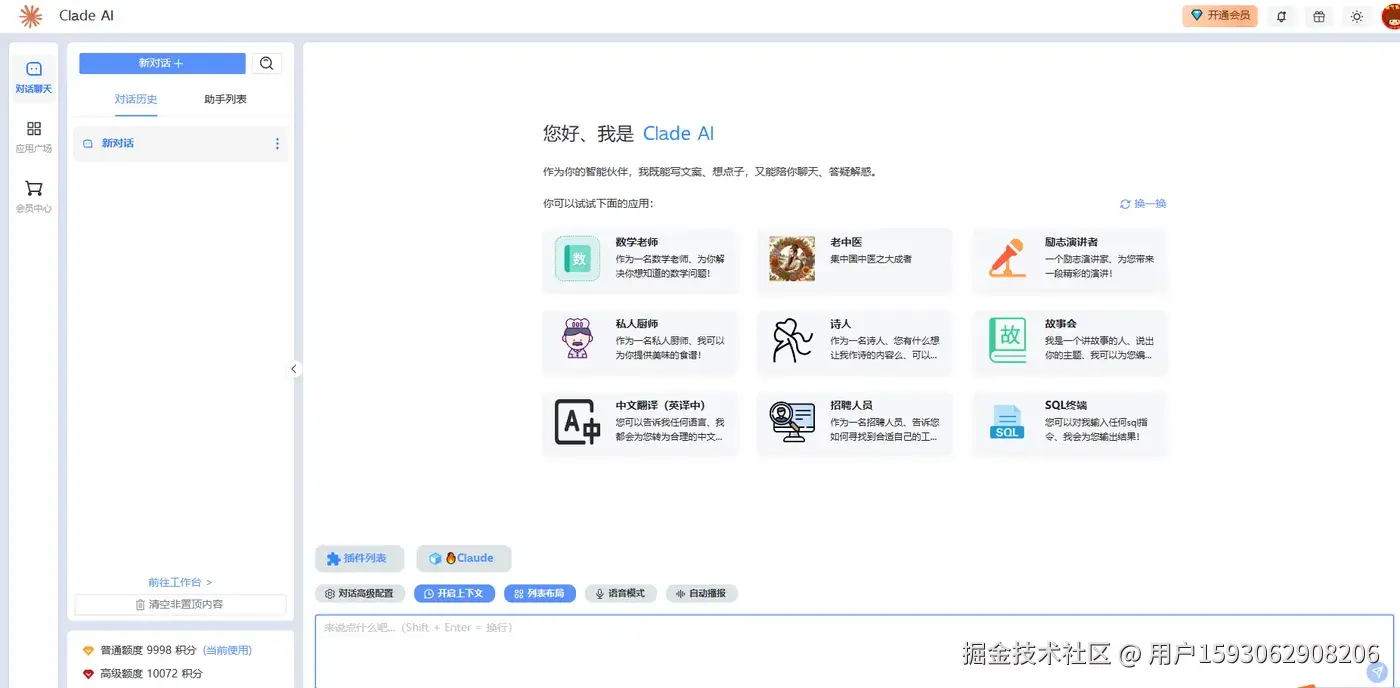Follow 前往工作台 link
This screenshot has height=688, width=1400.
tap(180, 582)
